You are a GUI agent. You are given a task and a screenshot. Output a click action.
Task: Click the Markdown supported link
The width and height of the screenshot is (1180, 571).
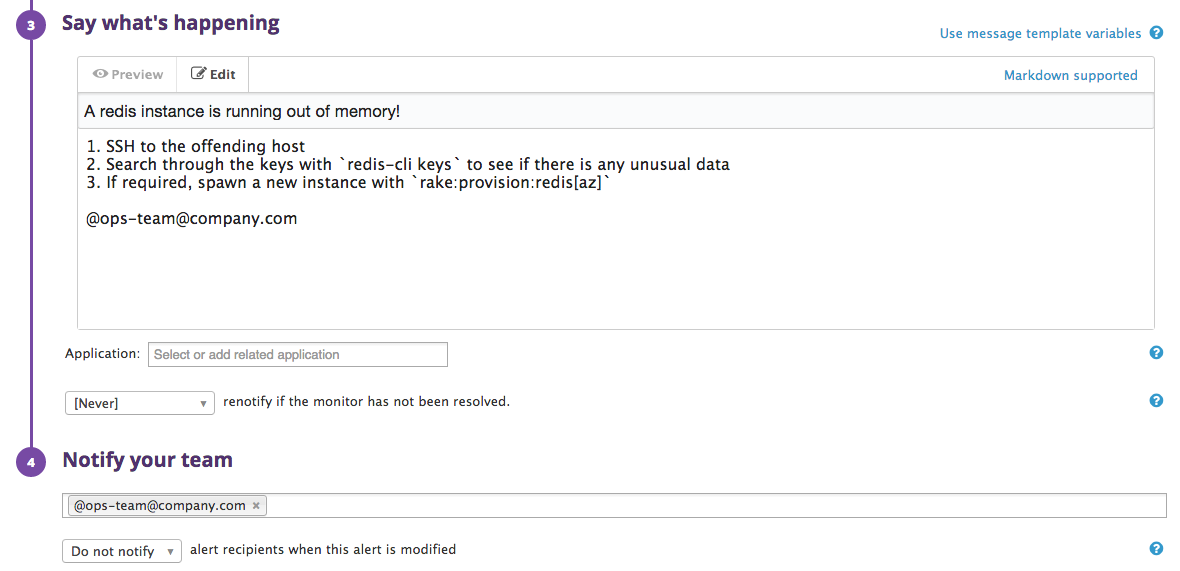tap(1070, 75)
